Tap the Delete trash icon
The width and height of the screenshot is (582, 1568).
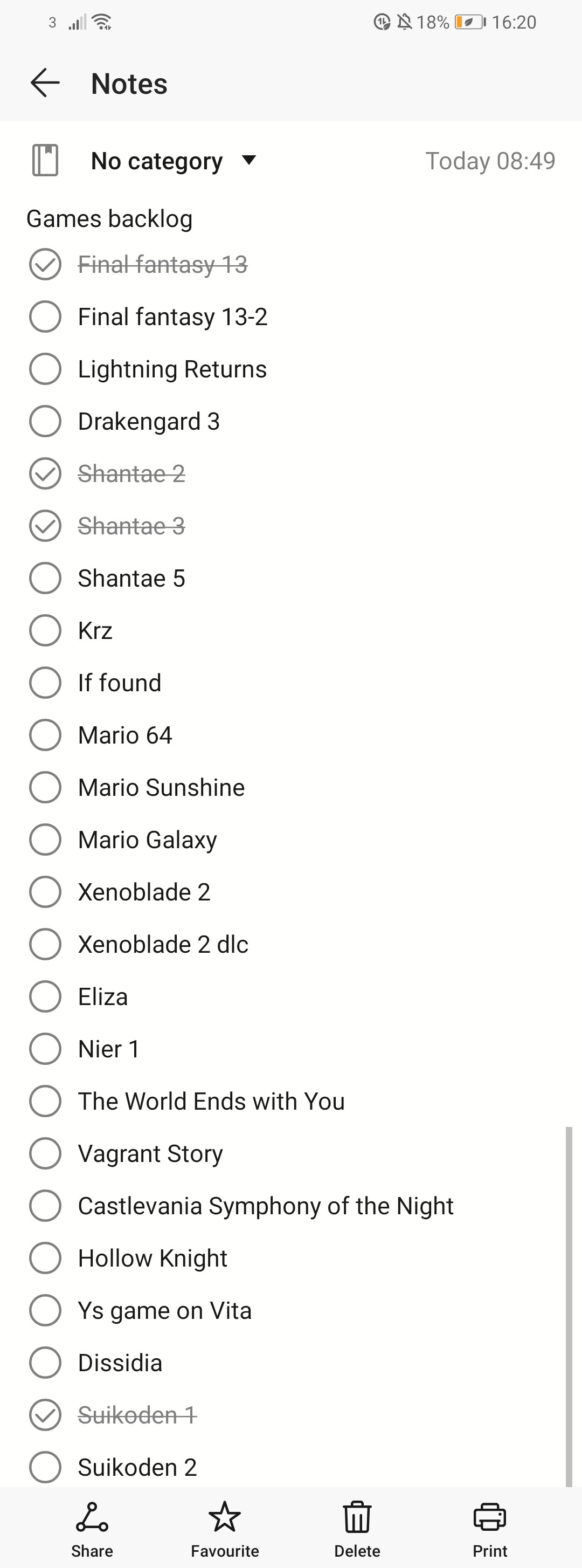click(x=357, y=1517)
